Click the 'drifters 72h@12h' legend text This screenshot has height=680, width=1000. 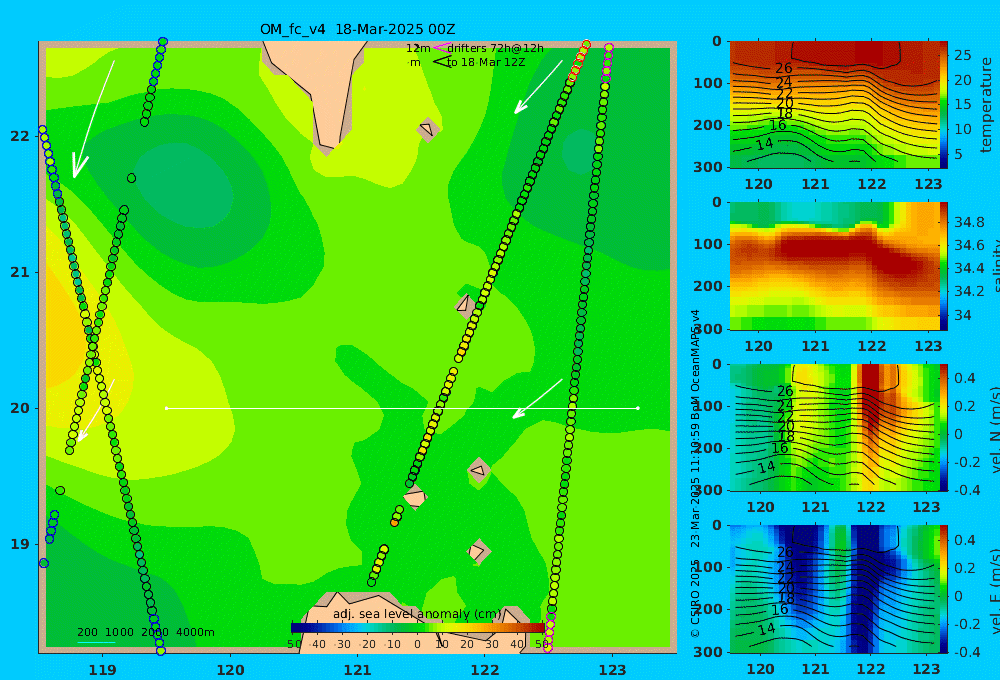[496, 48]
